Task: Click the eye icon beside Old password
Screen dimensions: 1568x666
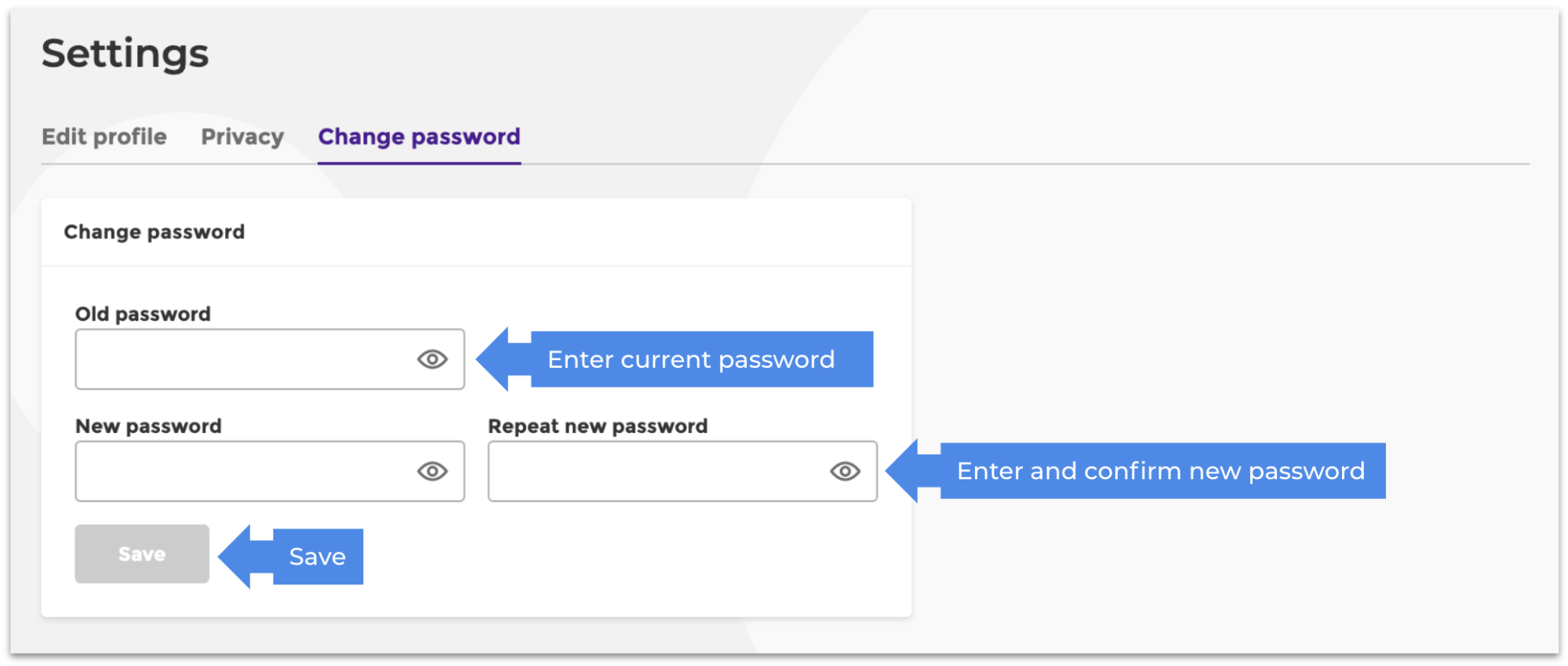Action: point(431,359)
